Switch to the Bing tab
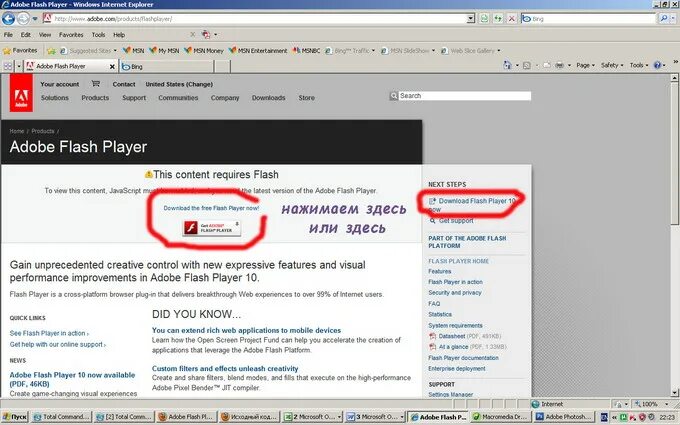 click(167, 66)
